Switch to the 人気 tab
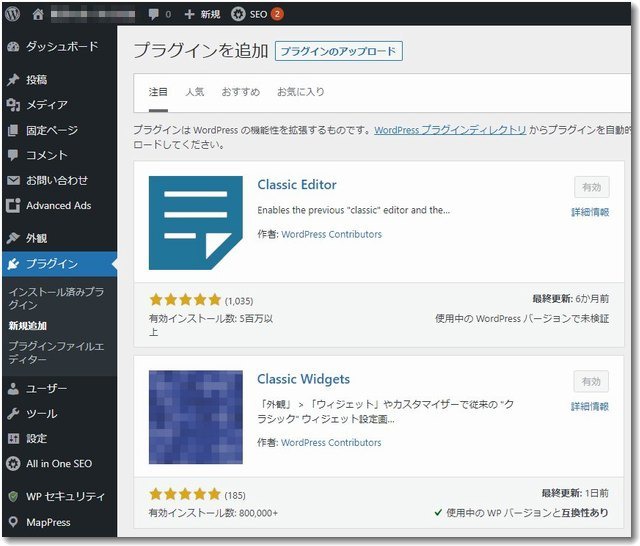Screen dimensions: 640x546 (194, 92)
